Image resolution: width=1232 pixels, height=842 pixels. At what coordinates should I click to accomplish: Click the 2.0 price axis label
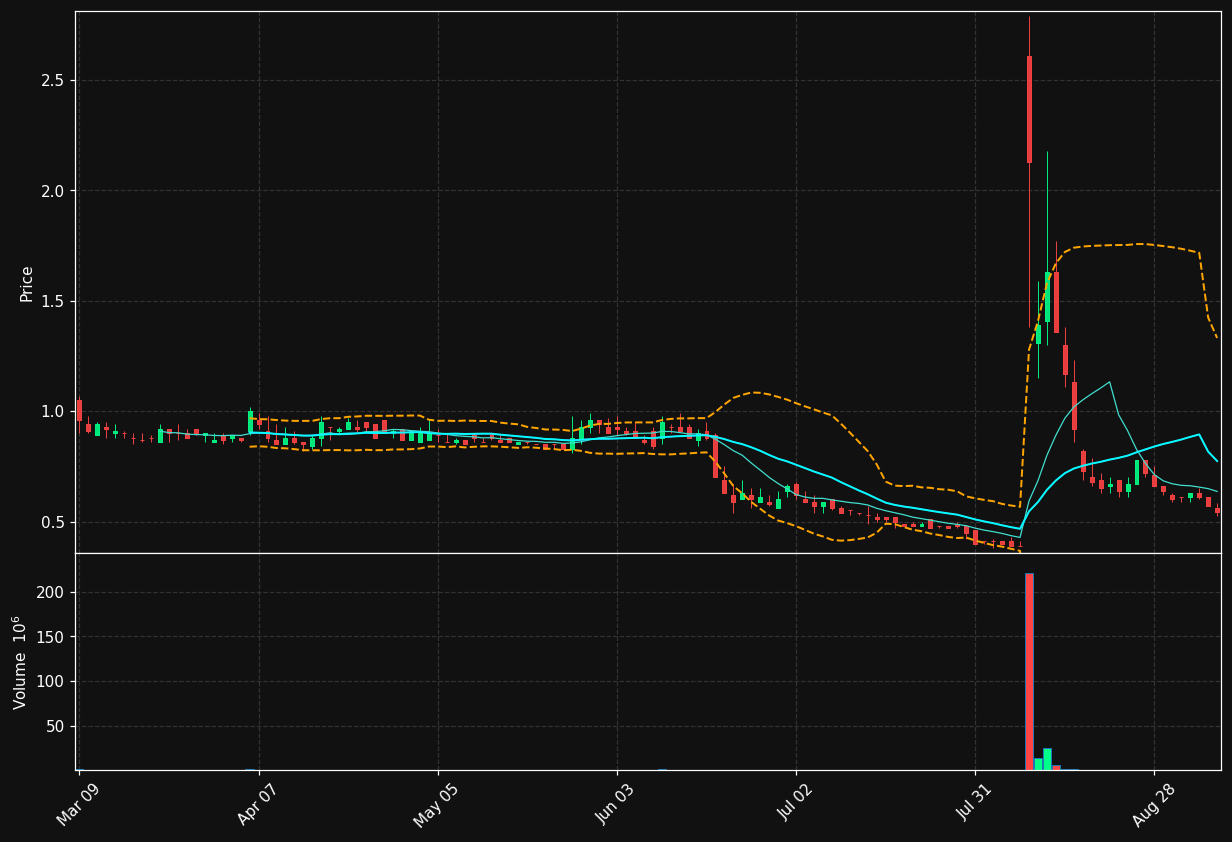coord(53,191)
